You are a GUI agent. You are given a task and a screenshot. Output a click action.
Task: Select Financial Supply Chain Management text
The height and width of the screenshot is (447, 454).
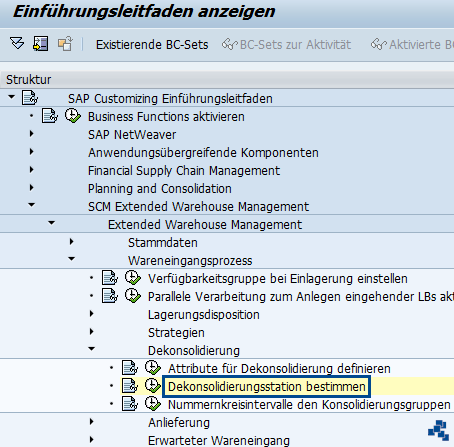[x=184, y=171]
